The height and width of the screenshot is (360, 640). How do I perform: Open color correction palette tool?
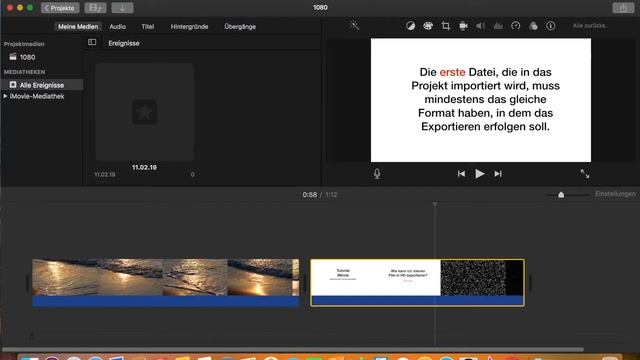click(x=428, y=26)
